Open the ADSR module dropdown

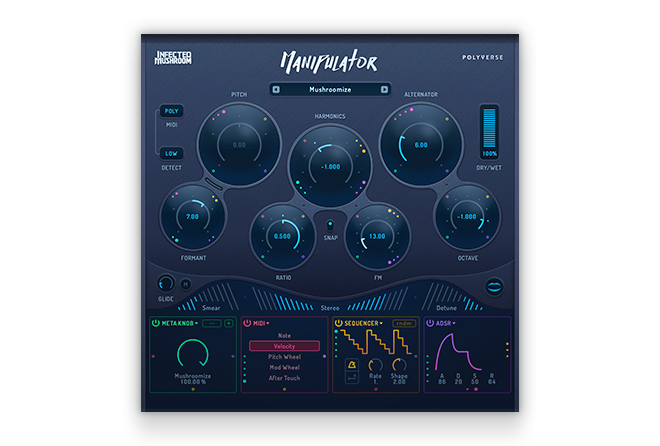(445, 323)
